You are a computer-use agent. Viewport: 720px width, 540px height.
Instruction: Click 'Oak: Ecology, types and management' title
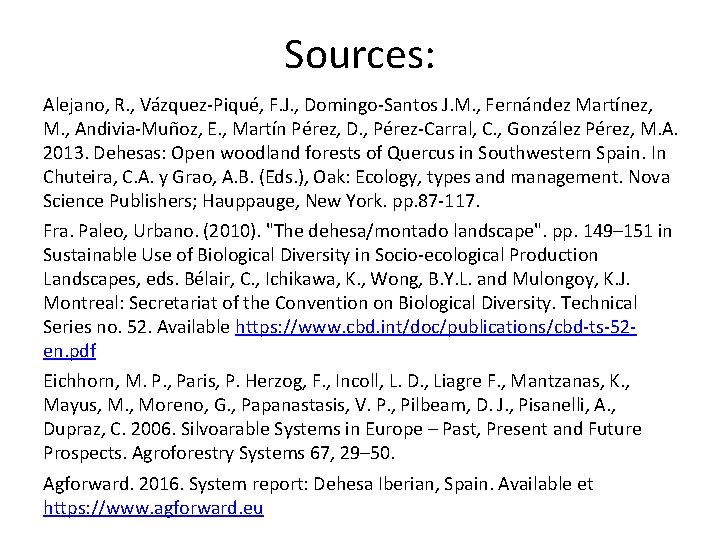point(468,177)
